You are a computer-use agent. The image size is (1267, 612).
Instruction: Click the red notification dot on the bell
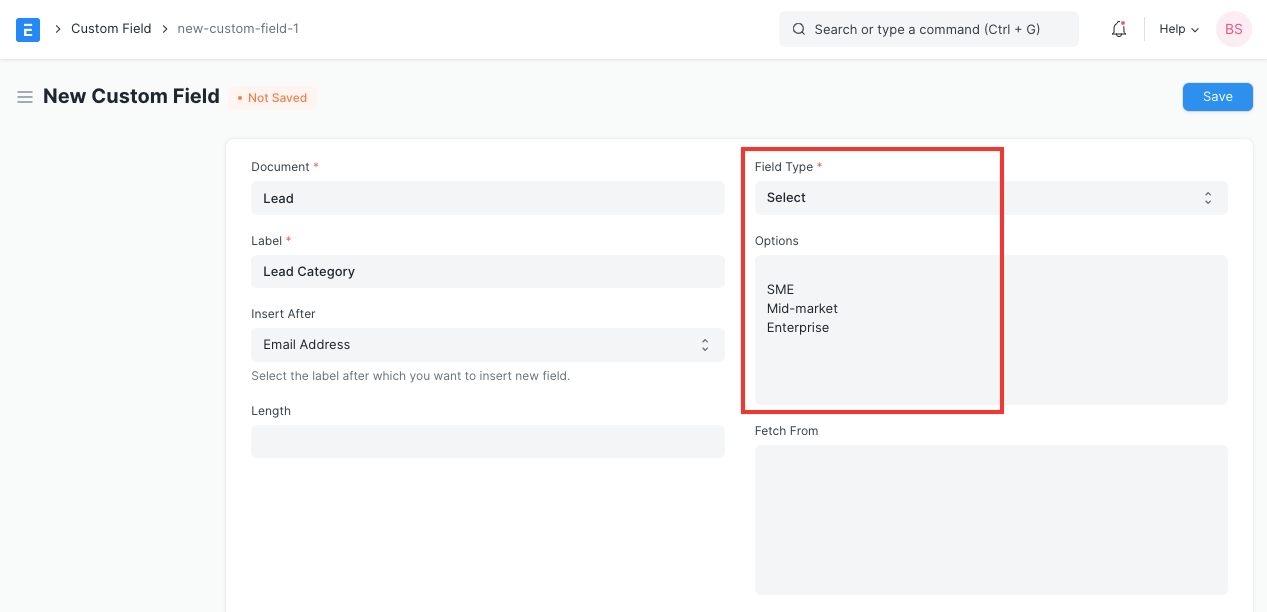point(1125,22)
